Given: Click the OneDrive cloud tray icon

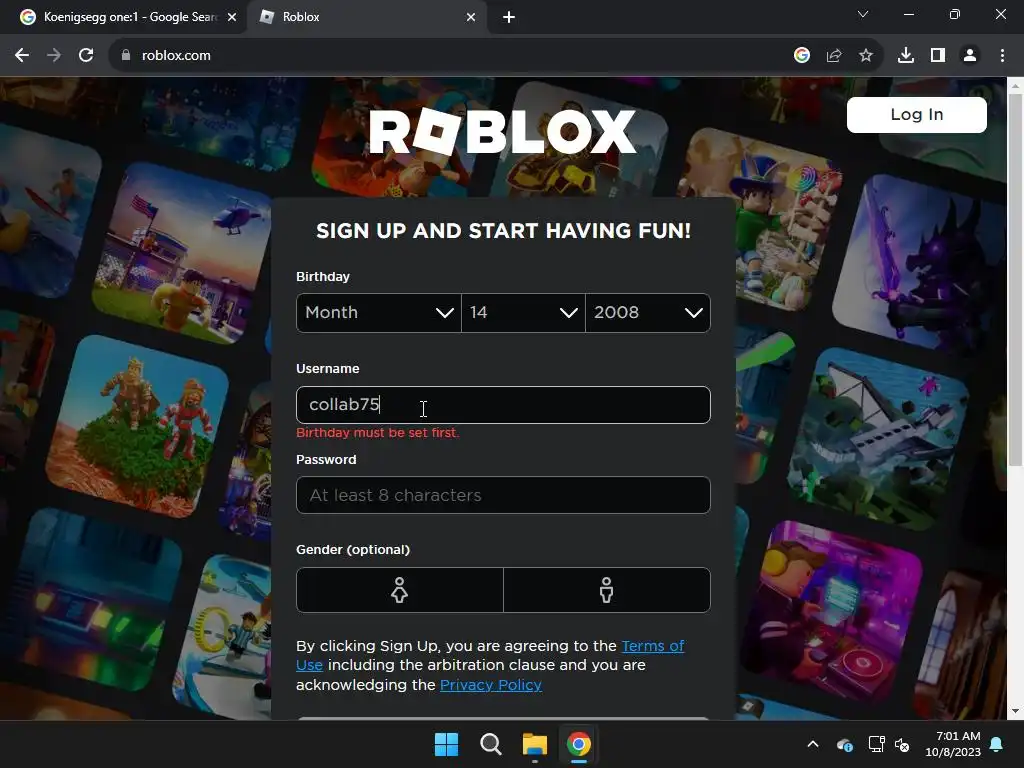Looking at the screenshot, I should click(844, 744).
